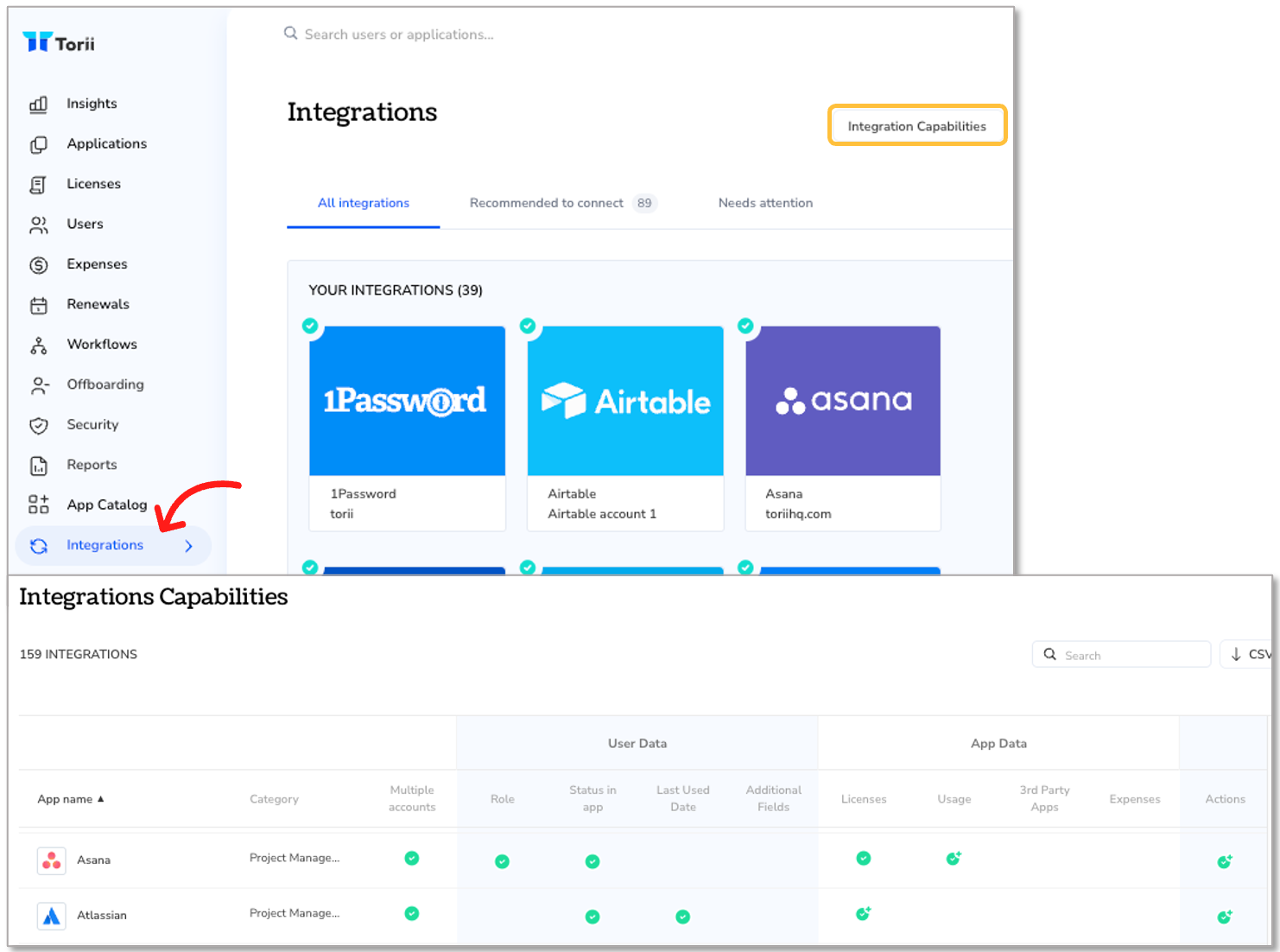The height and width of the screenshot is (952, 1280).
Task: Click the toriihq.com label on Asana card
Action: click(x=798, y=514)
